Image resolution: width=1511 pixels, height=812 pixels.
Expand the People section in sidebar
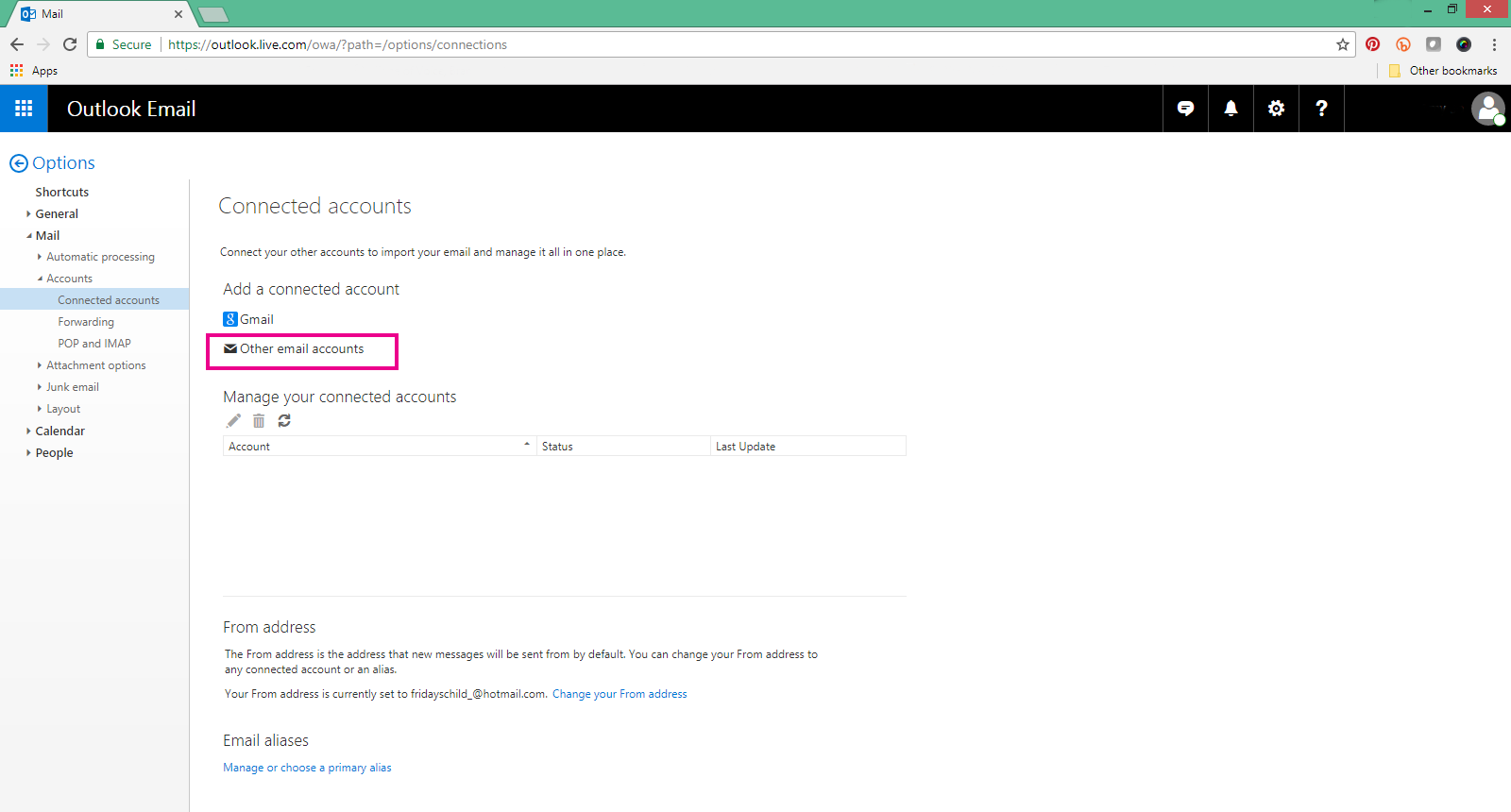tap(54, 453)
